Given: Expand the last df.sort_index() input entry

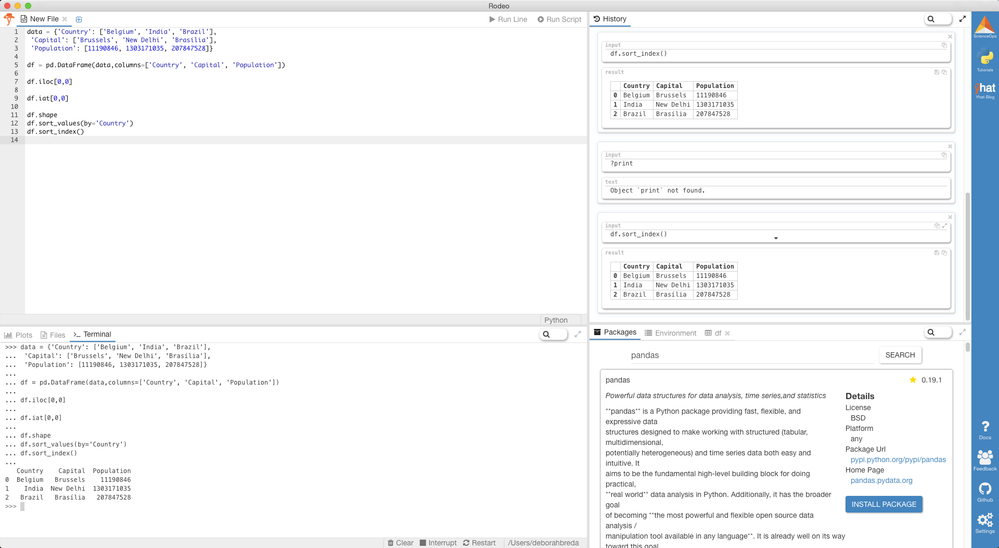Looking at the screenshot, I should 945,226.
